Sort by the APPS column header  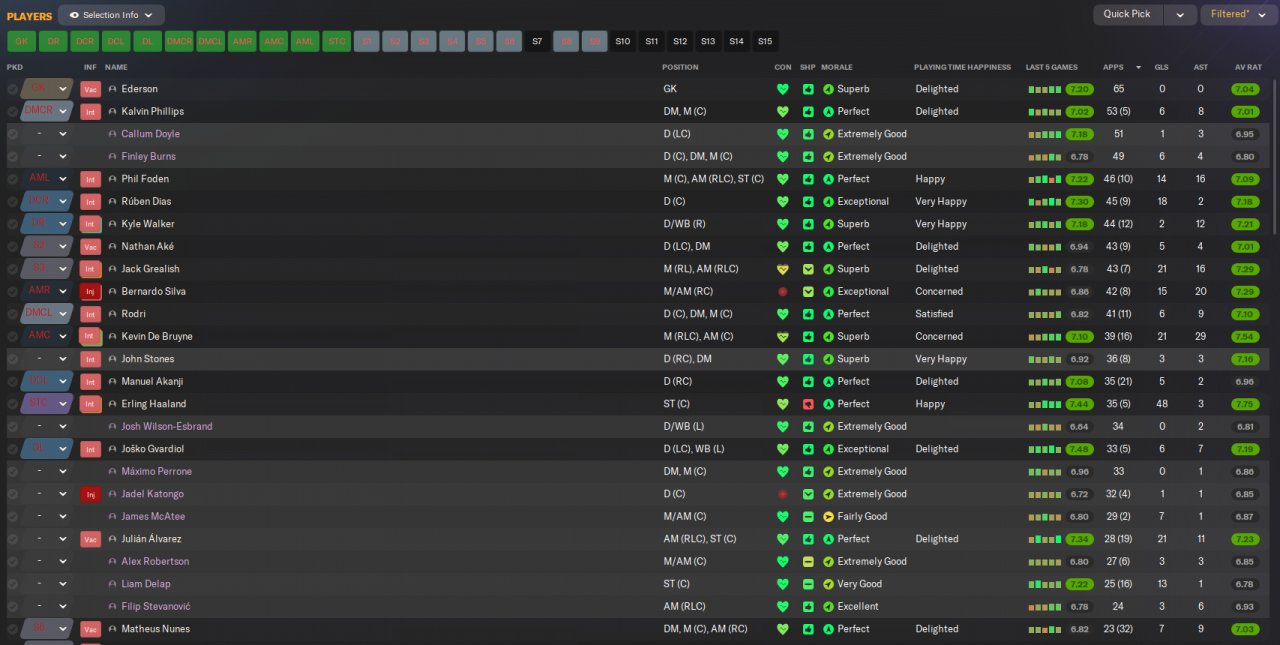[x=1113, y=67]
